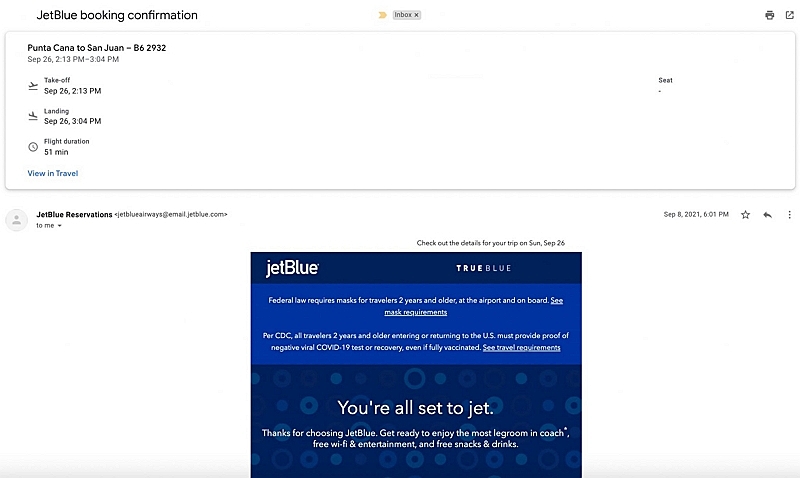Image resolution: width=800 pixels, height=478 pixels.
Task: Click the TRUEBLUE logo in email header
Action: (x=483, y=268)
